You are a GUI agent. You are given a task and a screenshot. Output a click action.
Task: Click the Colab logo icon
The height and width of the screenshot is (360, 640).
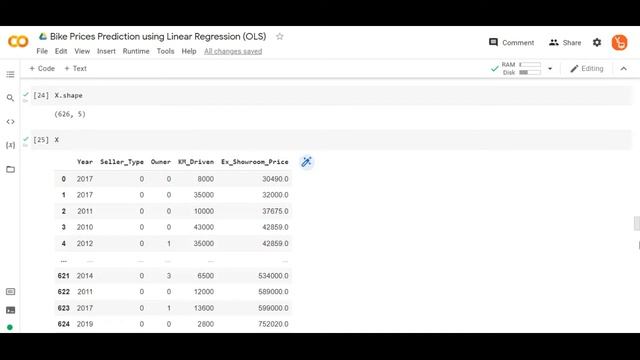pyautogui.click(x=18, y=41)
